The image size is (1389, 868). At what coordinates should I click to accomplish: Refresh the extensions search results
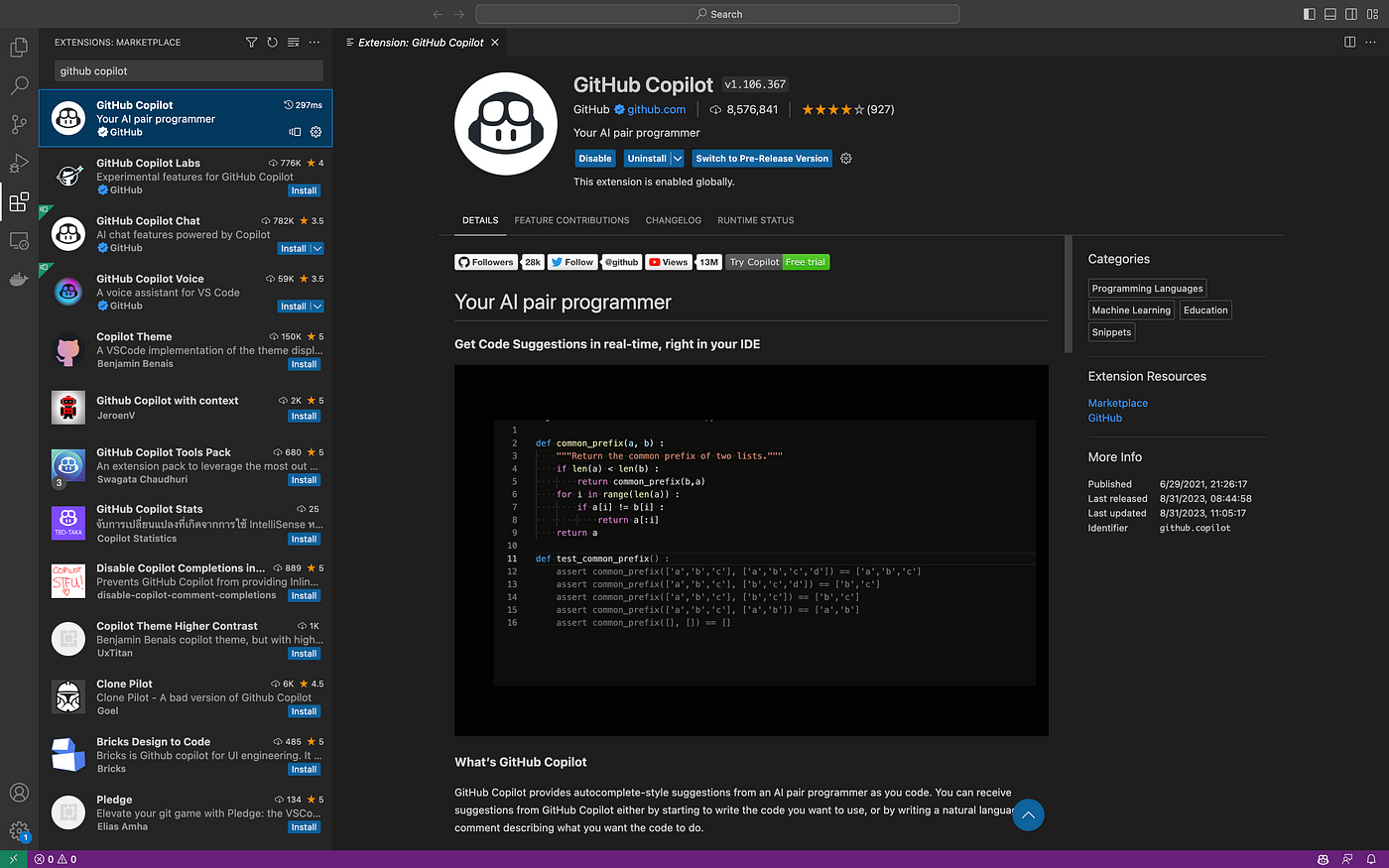[x=271, y=42]
